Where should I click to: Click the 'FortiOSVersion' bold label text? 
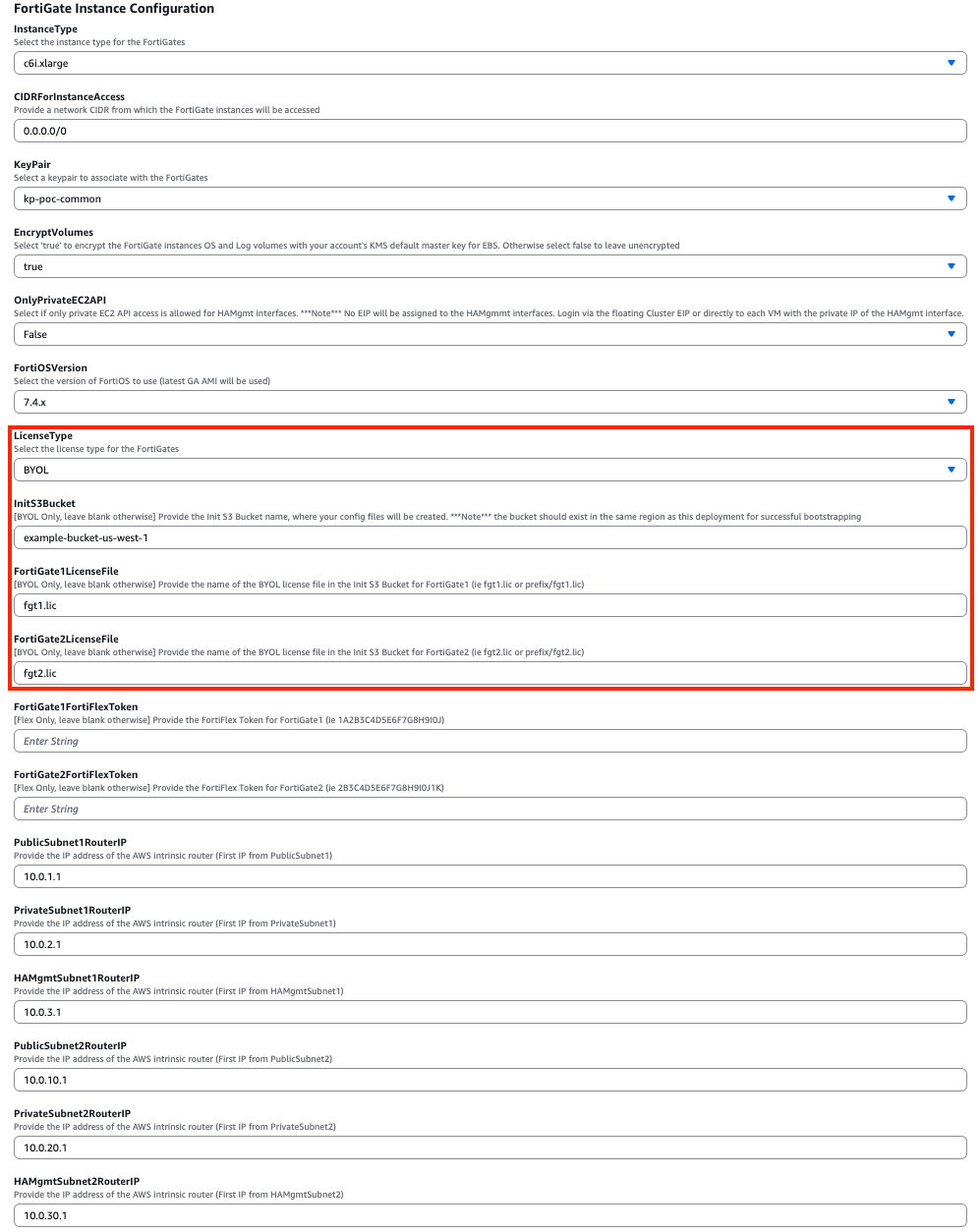point(50,368)
